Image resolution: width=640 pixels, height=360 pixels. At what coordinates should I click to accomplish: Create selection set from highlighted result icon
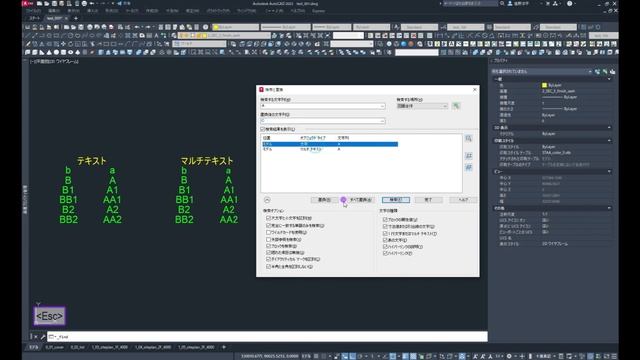(469, 156)
